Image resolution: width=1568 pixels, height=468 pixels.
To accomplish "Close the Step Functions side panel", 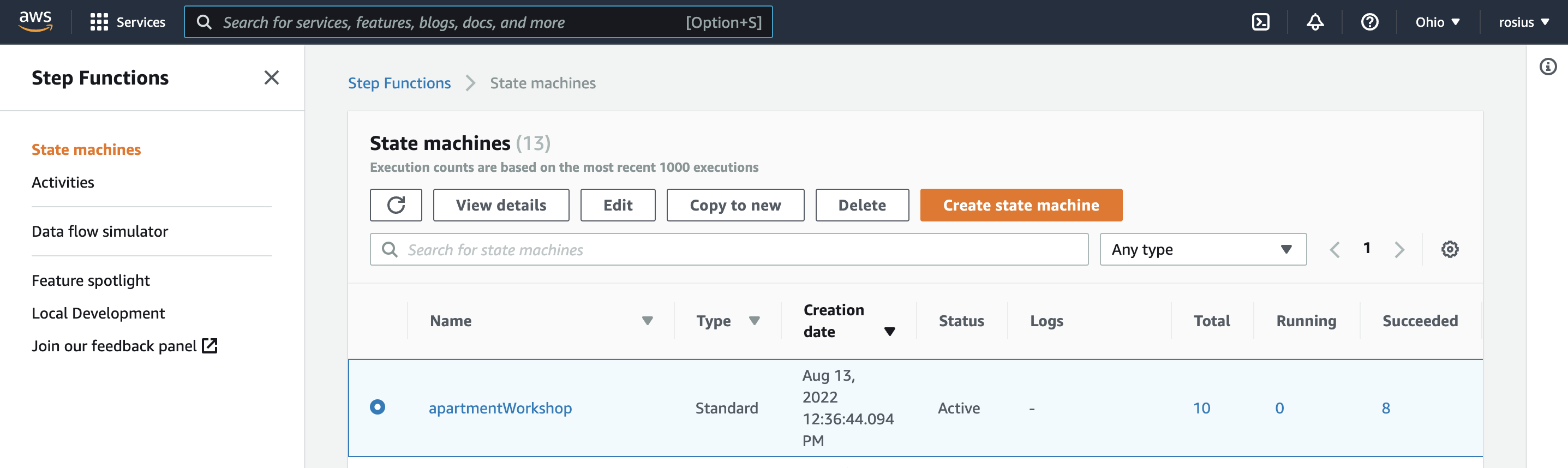I will click(272, 77).
